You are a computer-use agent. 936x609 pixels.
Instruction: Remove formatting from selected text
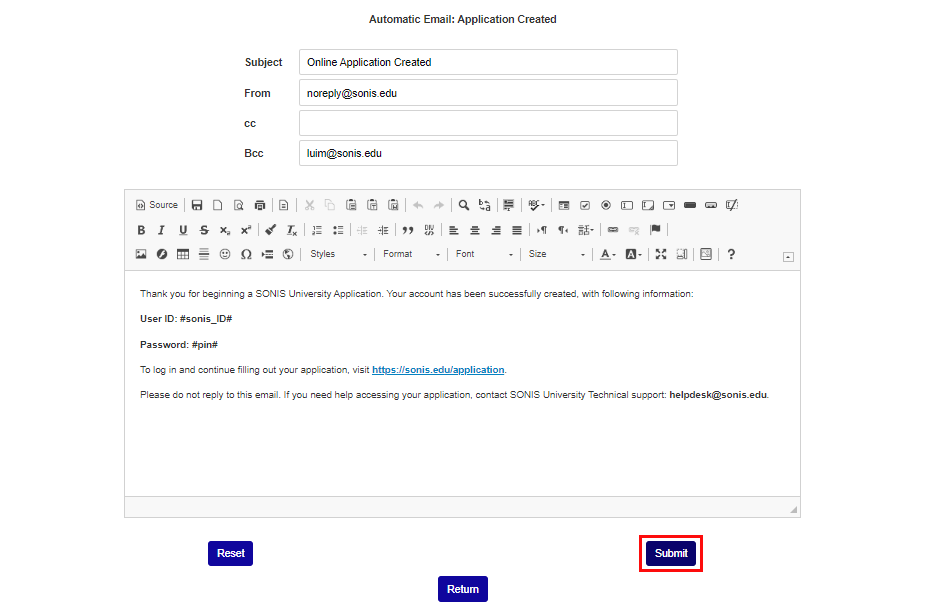point(291,230)
